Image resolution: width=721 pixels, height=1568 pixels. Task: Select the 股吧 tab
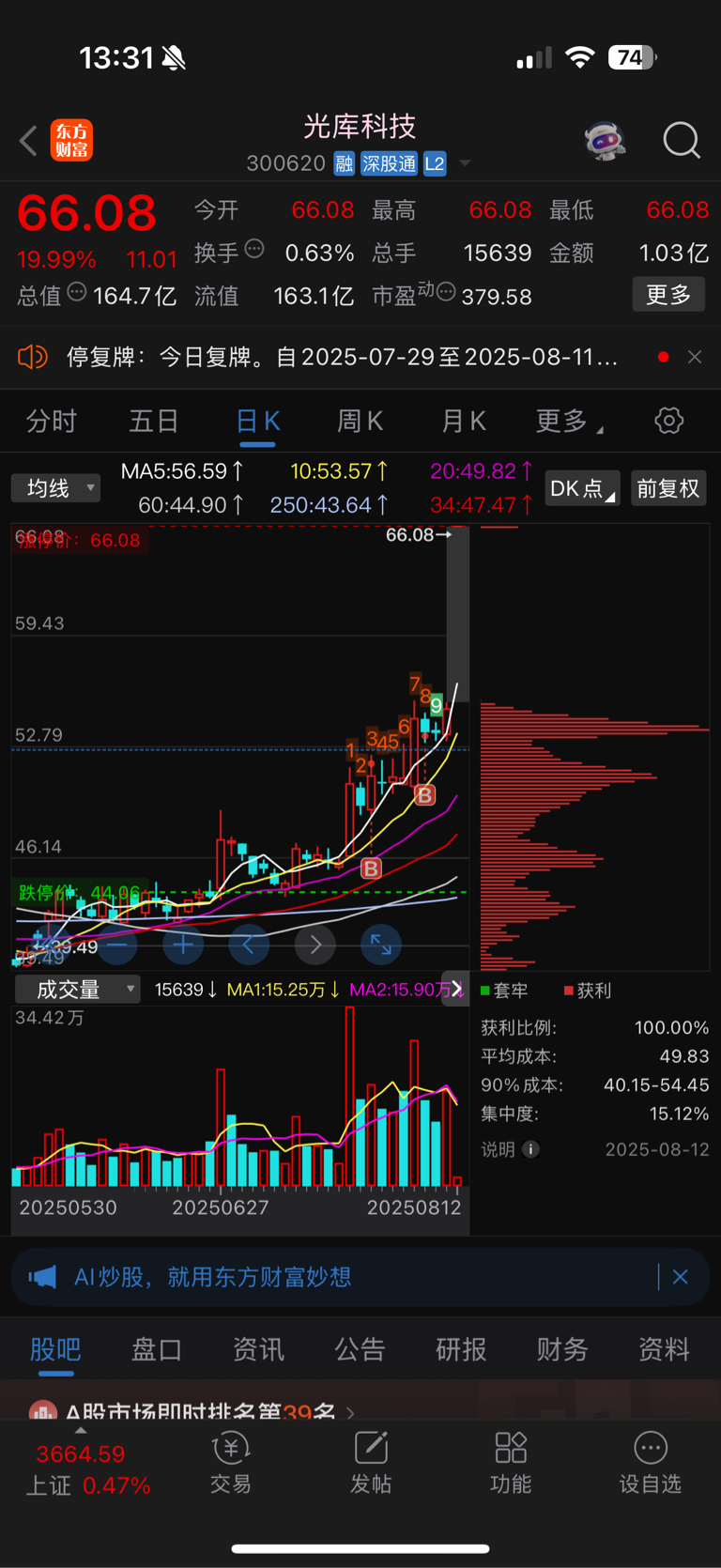tap(55, 1349)
